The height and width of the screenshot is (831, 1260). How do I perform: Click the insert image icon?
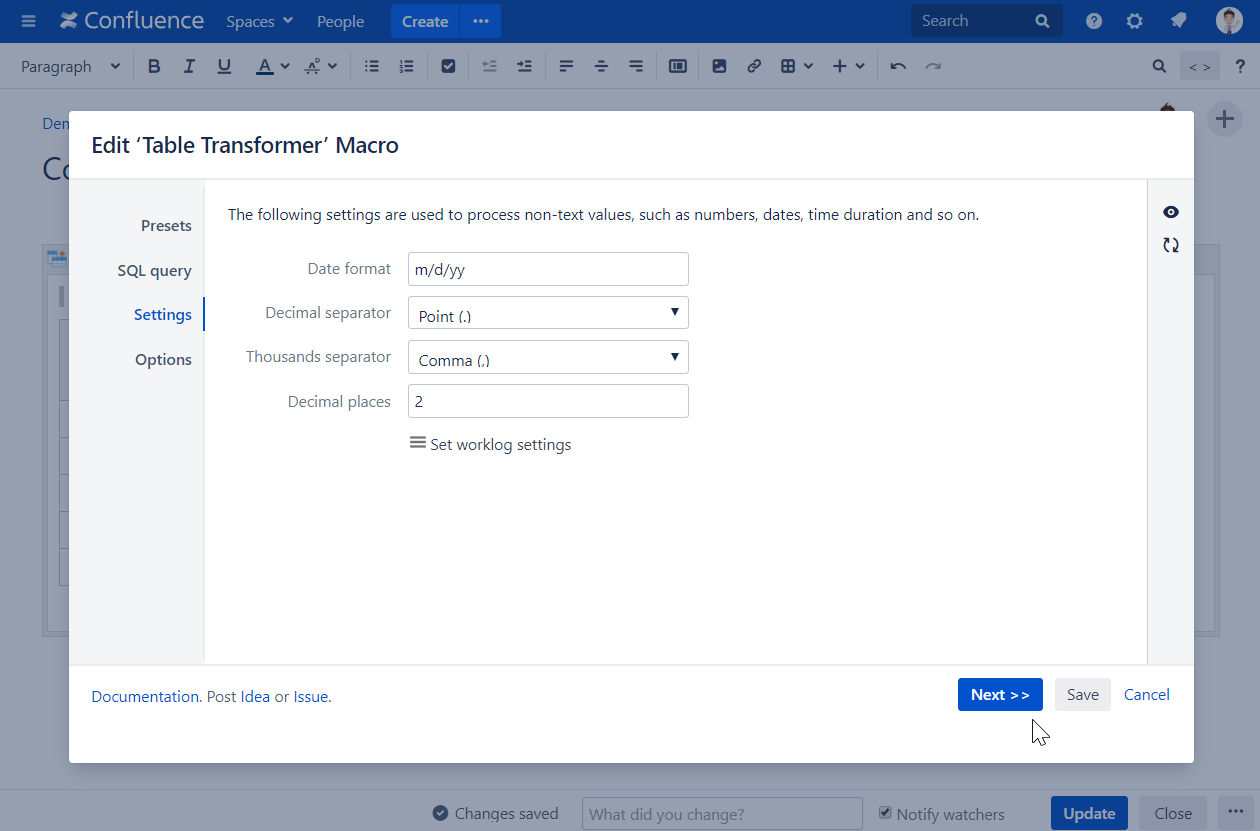pos(719,66)
